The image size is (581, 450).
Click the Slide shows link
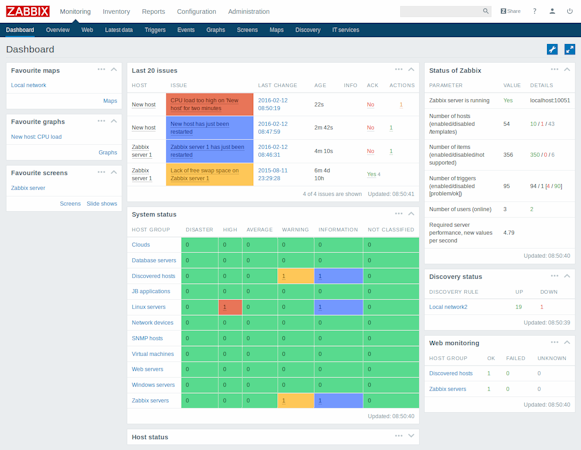(102, 204)
